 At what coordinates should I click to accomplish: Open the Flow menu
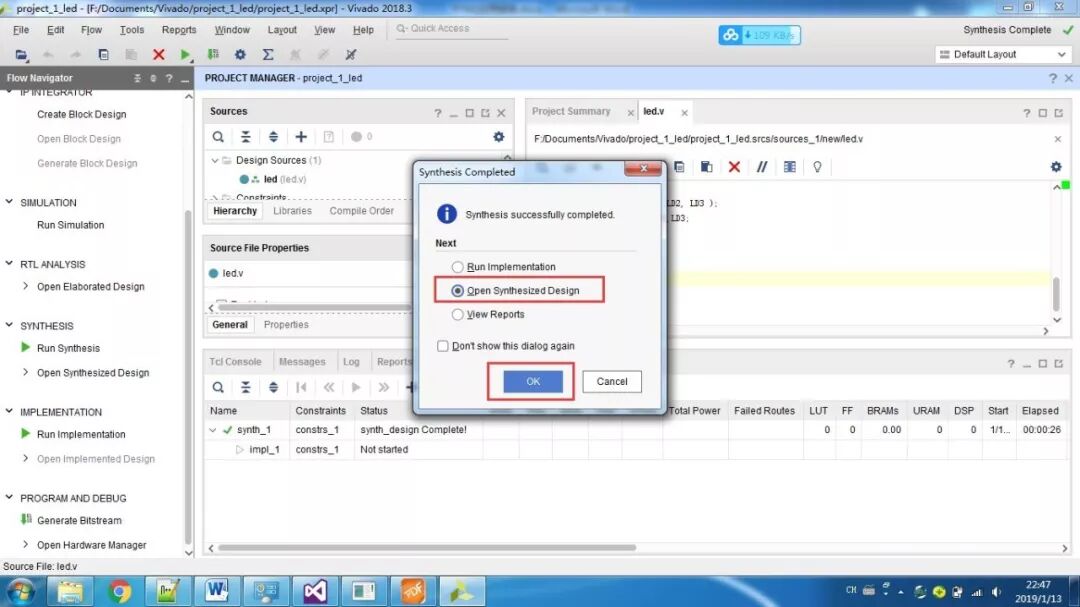point(91,30)
